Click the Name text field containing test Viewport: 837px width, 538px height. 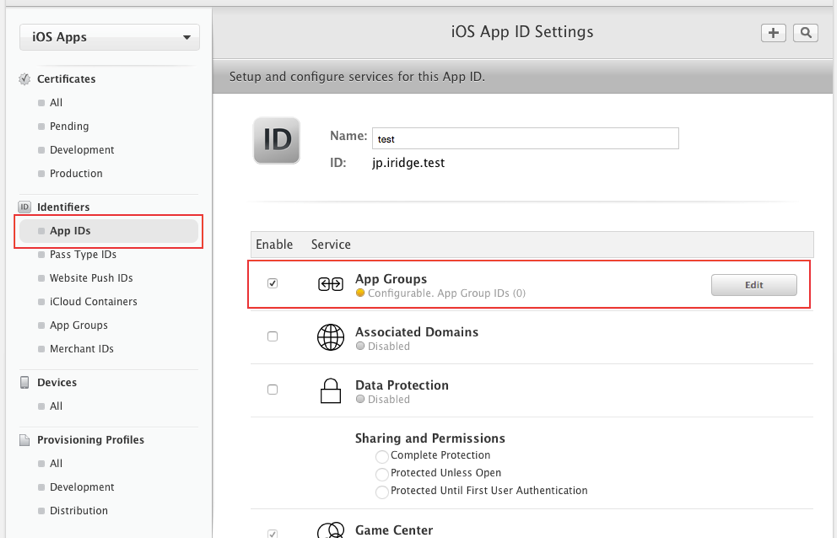pos(525,139)
